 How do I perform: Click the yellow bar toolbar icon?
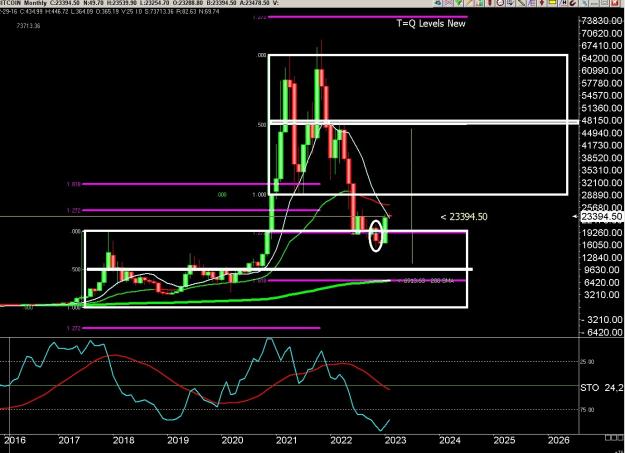pos(552,2)
